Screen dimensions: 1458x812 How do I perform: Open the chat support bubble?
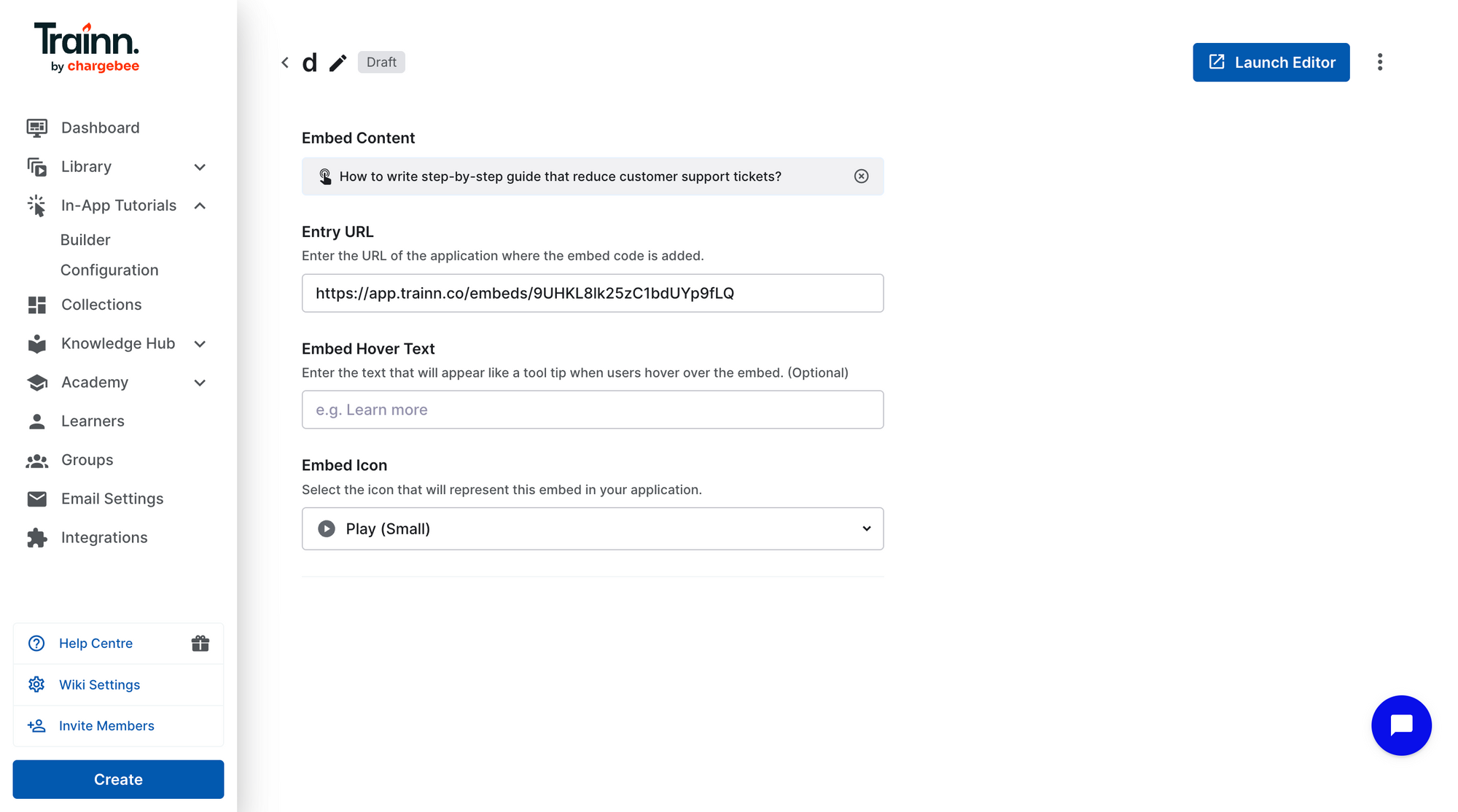(1401, 725)
